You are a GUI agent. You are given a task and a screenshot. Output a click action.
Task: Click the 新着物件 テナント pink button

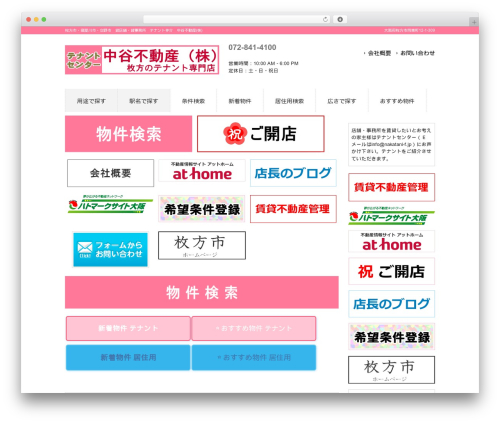coord(128,328)
